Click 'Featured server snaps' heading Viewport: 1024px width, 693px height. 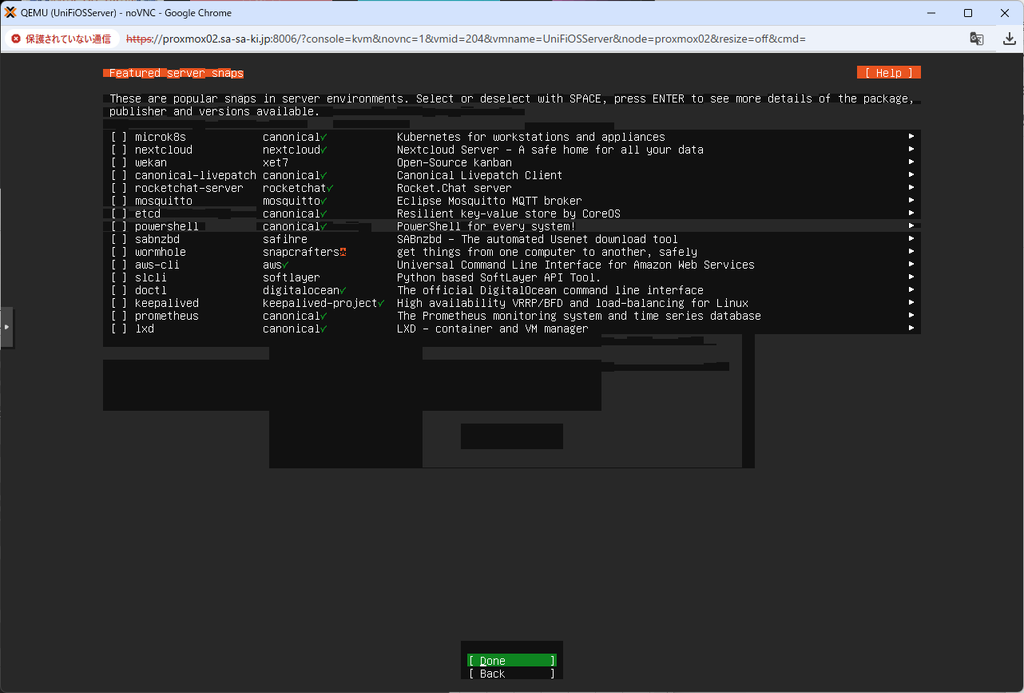click(176, 73)
